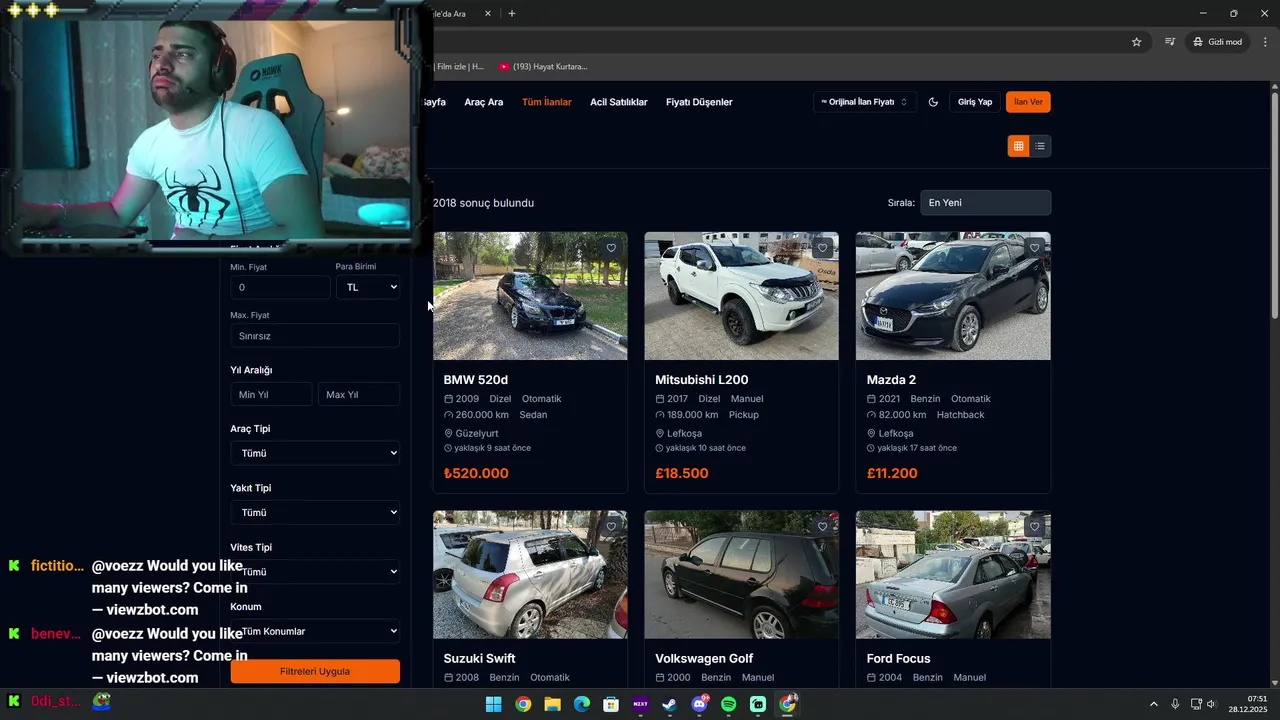Favorite the Suzuki Swift listing heart icon

click(x=611, y=527)
